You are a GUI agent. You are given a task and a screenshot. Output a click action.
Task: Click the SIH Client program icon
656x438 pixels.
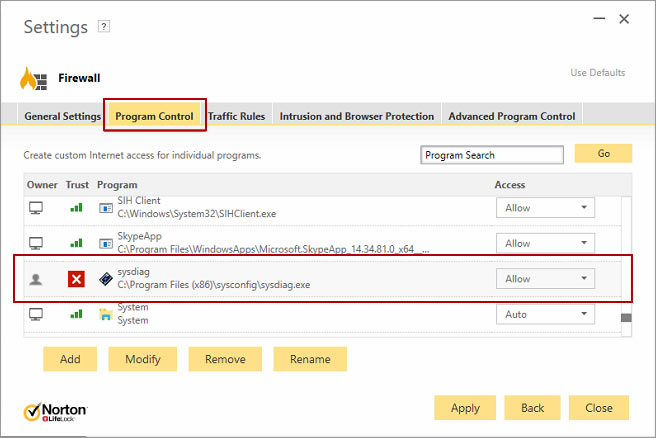(x=106, y=208)
